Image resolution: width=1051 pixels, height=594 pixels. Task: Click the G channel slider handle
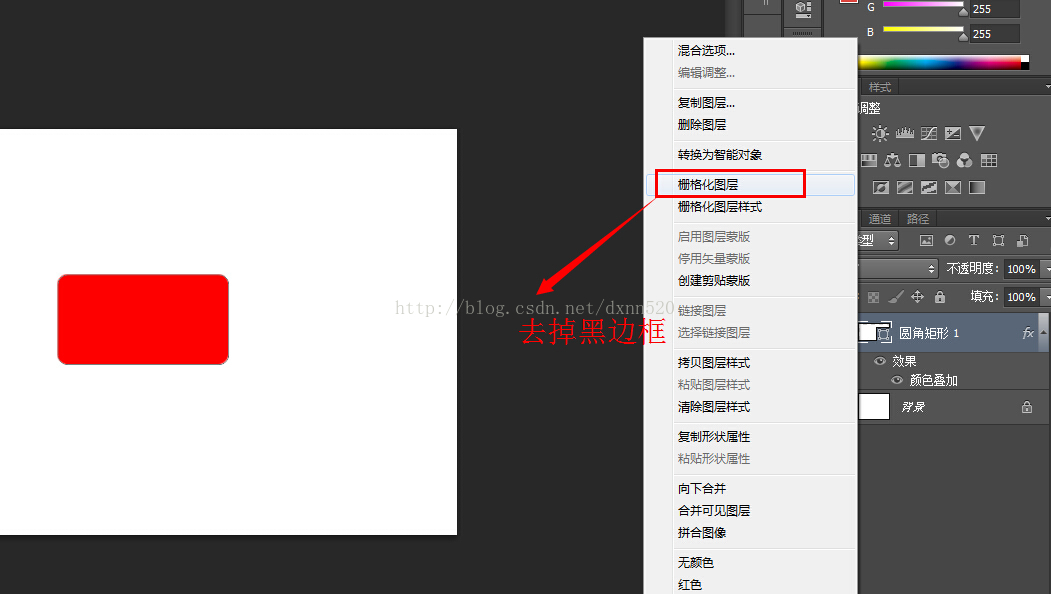click(963, 11)
